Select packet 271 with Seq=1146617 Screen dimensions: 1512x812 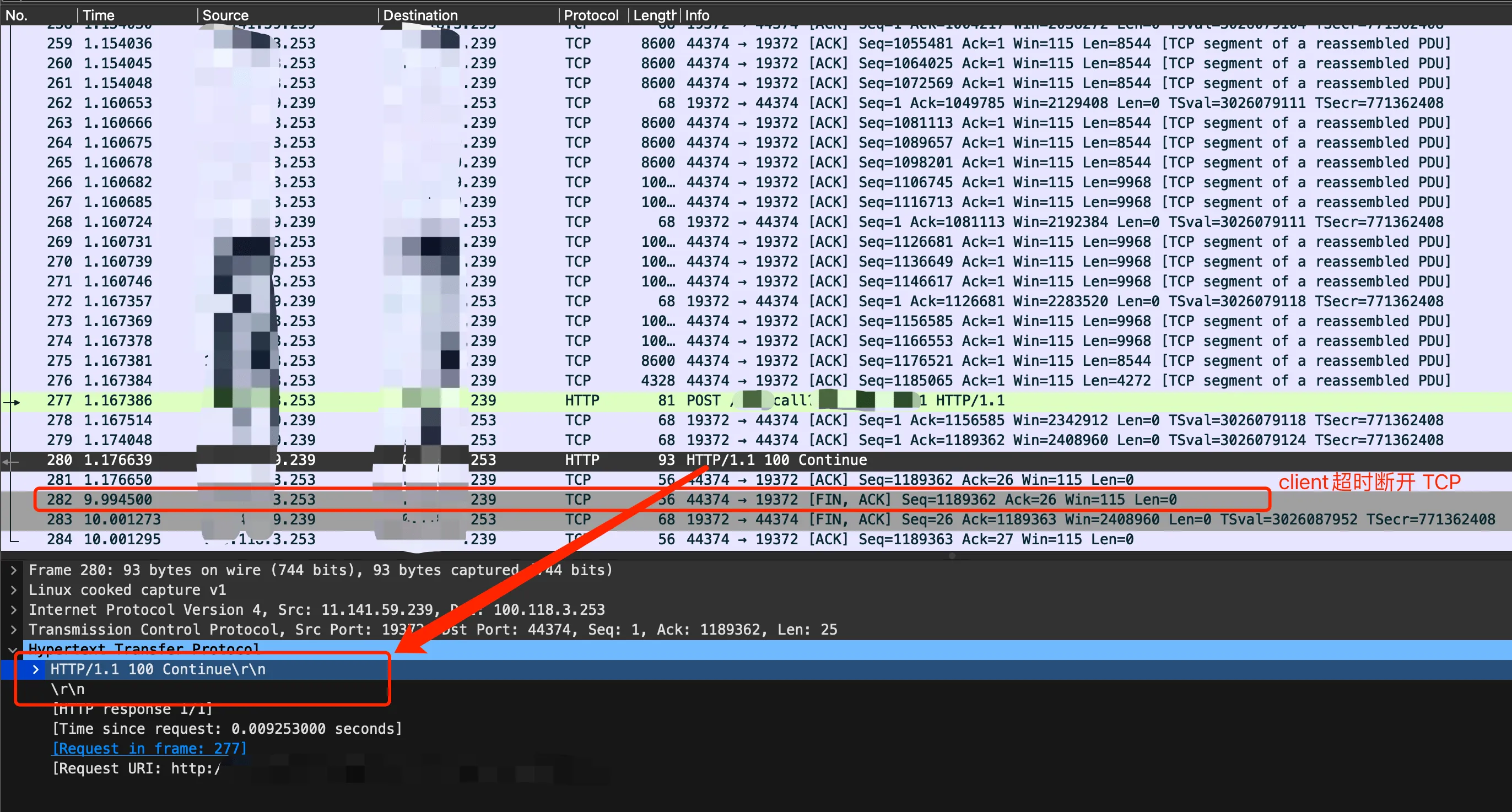coord(756,281)
